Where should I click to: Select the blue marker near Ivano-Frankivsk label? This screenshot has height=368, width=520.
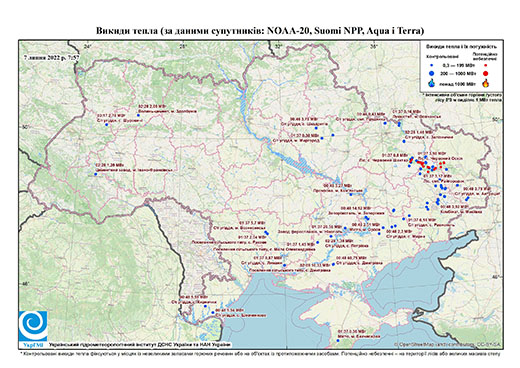(x=96, y=174)
